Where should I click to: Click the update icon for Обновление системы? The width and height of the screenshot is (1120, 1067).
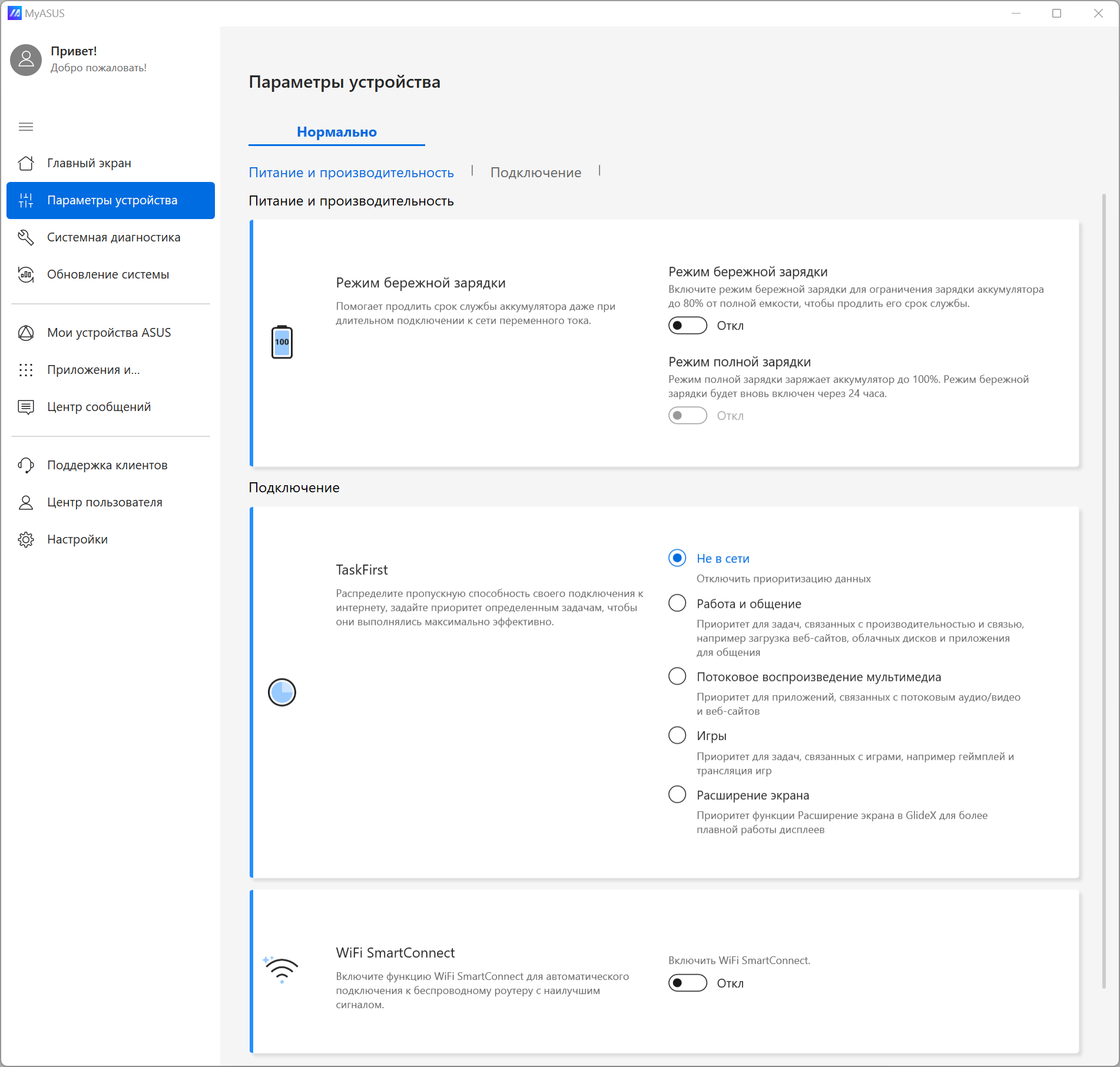coord(26,274)
